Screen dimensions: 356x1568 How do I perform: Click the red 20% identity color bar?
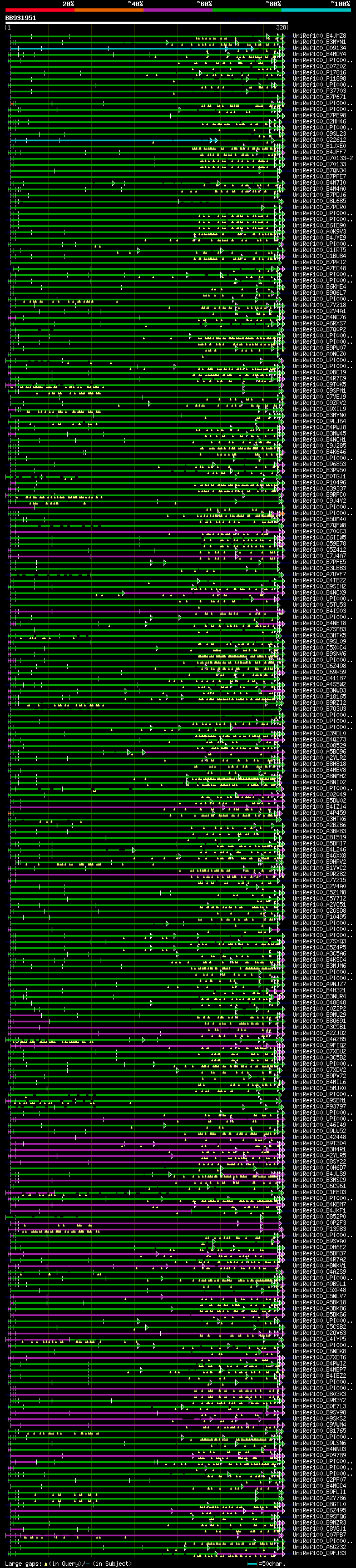coord(39,10)
